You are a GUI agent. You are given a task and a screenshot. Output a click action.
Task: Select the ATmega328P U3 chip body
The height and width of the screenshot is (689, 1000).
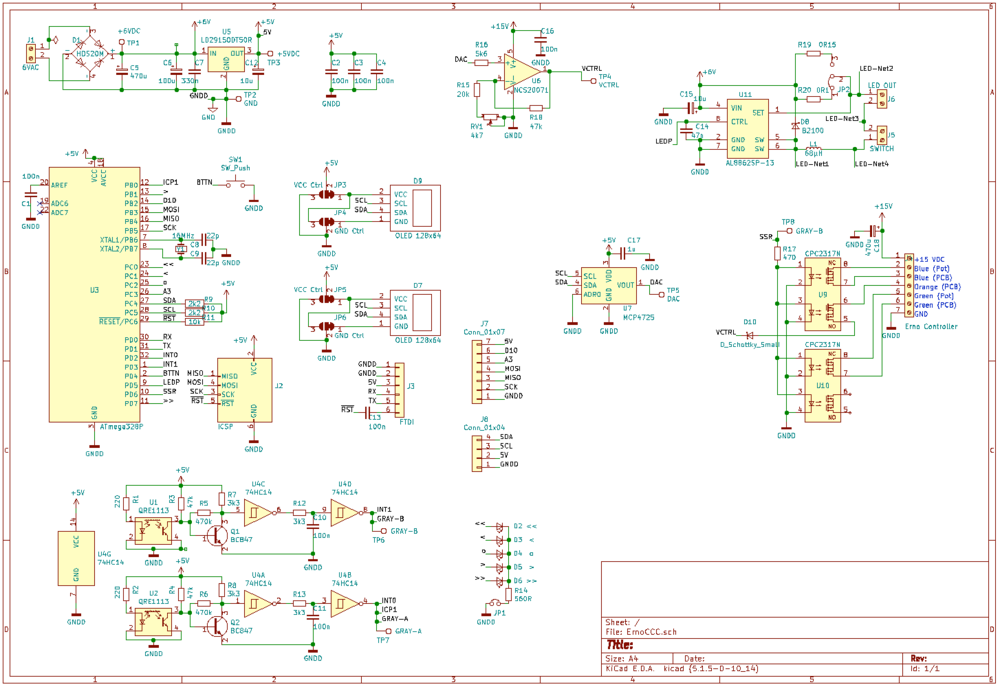94,295
